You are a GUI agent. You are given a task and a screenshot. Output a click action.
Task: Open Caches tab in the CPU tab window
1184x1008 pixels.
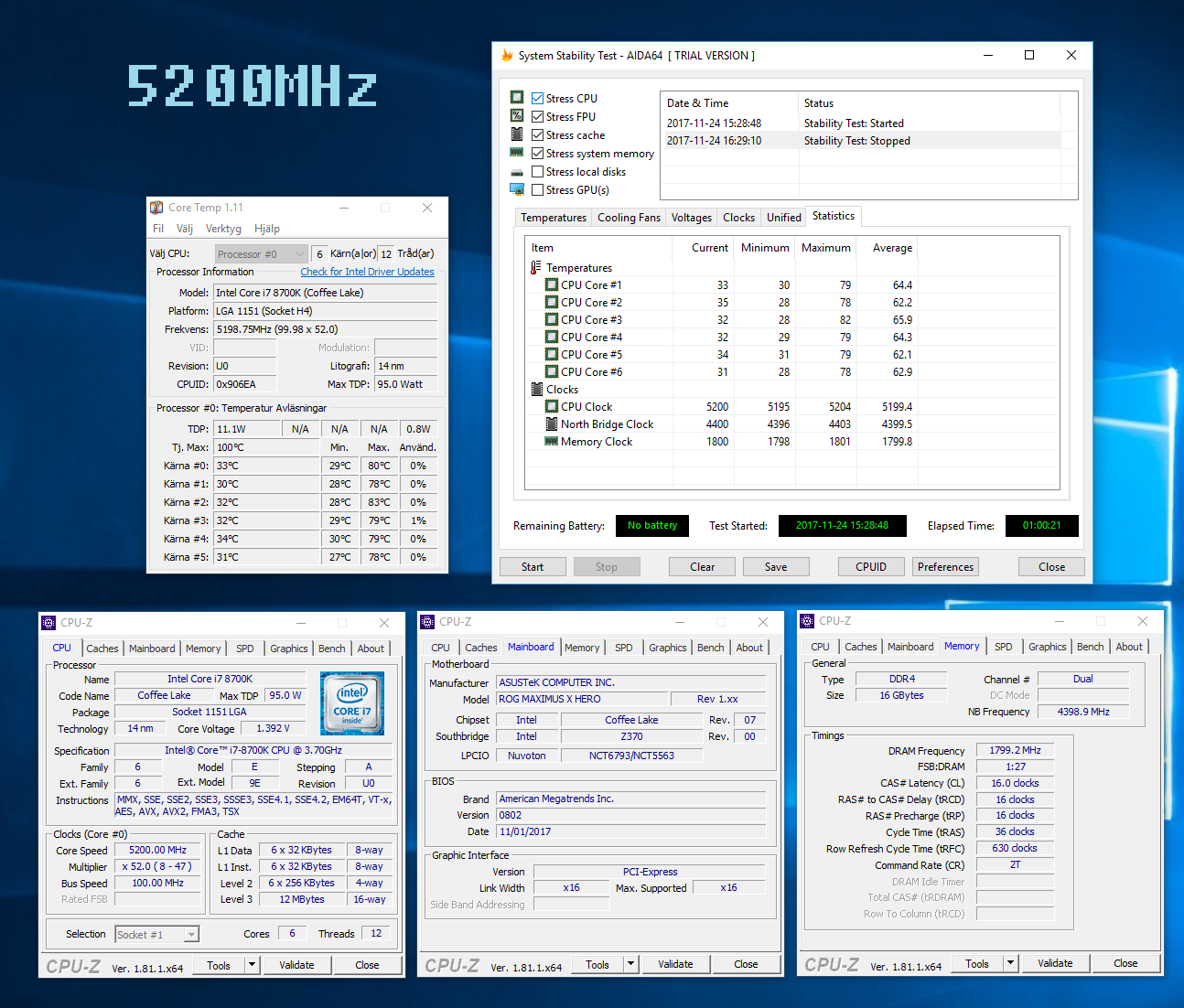pyautogui.click(x=102, y=649)
